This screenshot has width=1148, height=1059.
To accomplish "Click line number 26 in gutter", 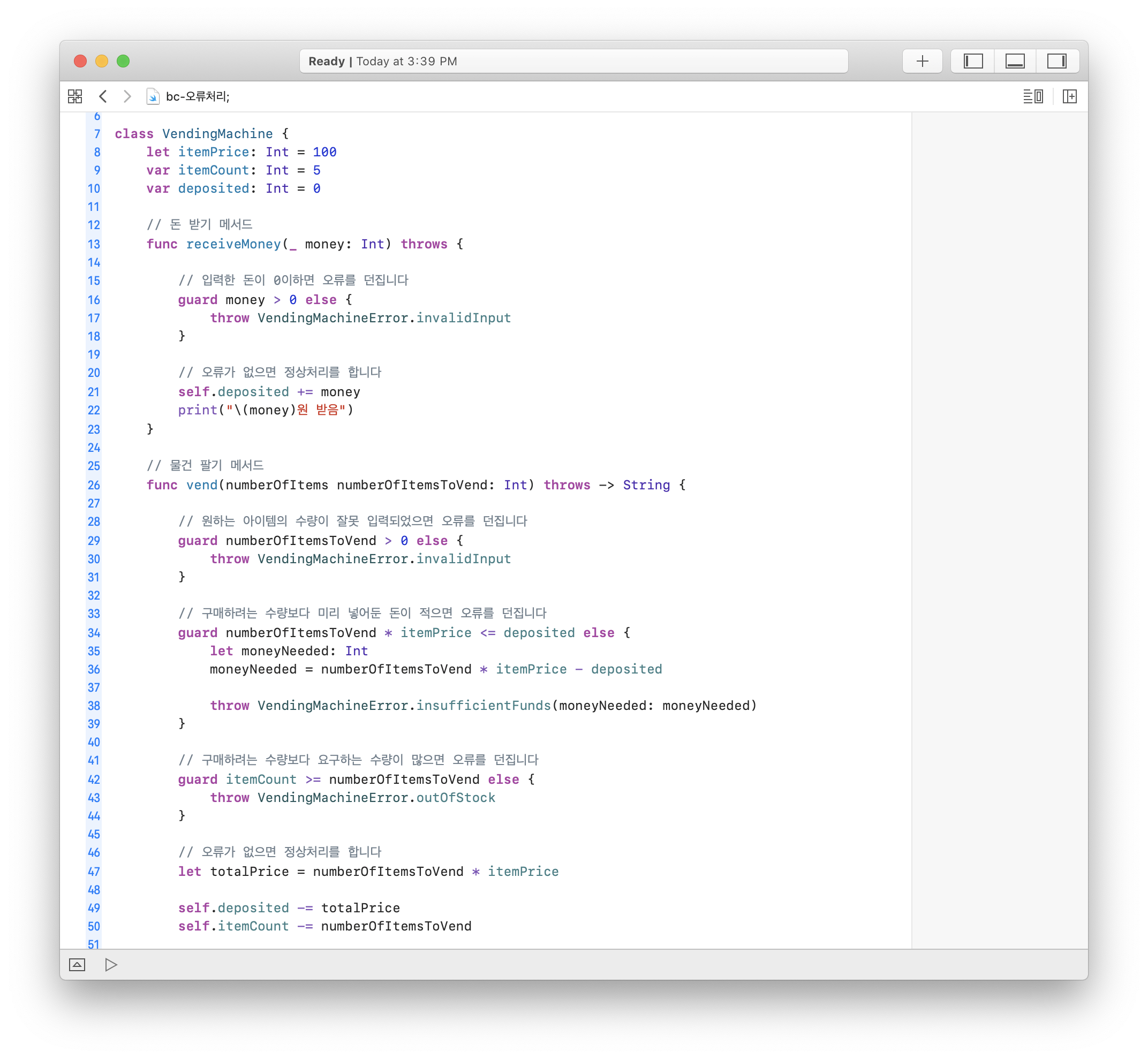I will [94, 486].
